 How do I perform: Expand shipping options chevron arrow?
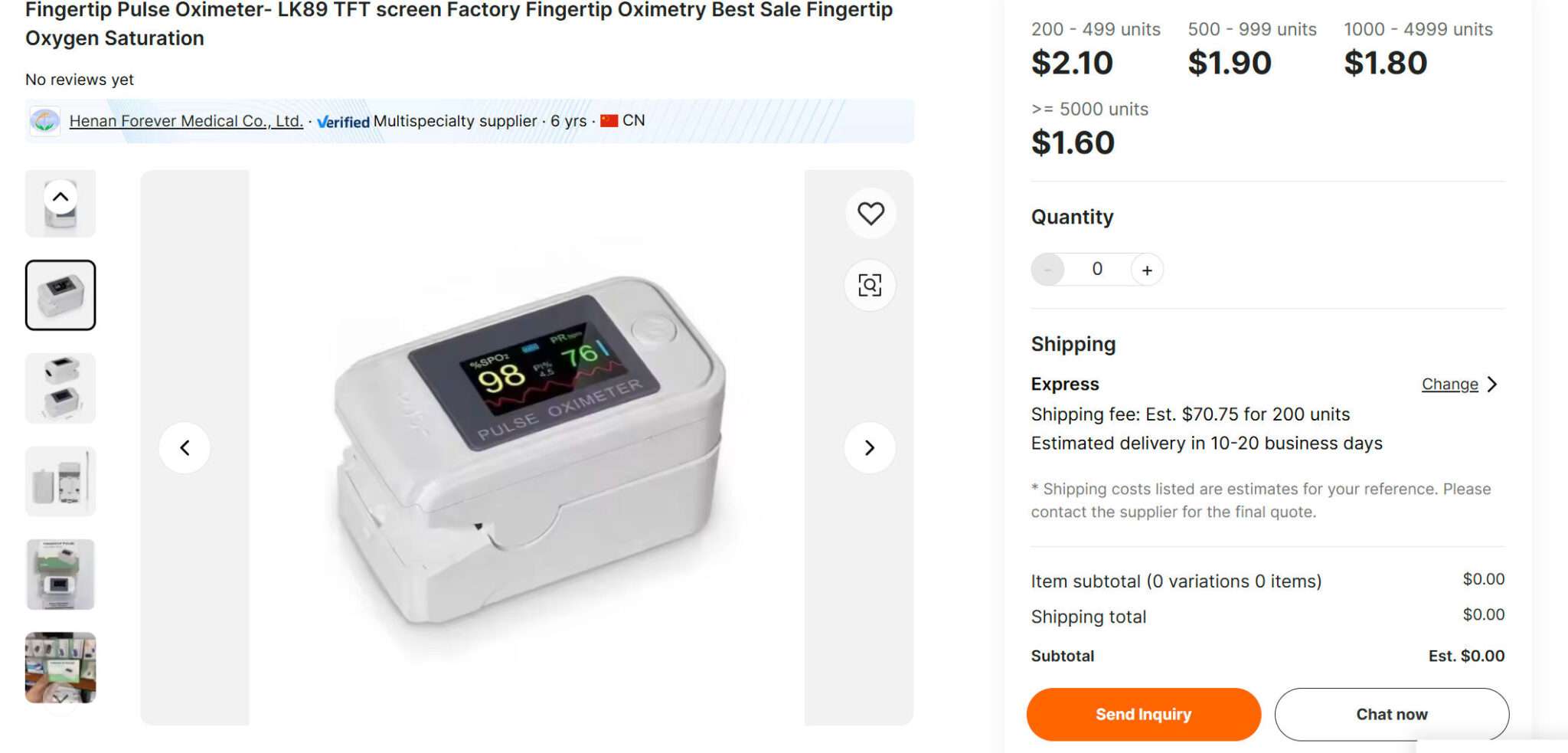point(1492,385)
